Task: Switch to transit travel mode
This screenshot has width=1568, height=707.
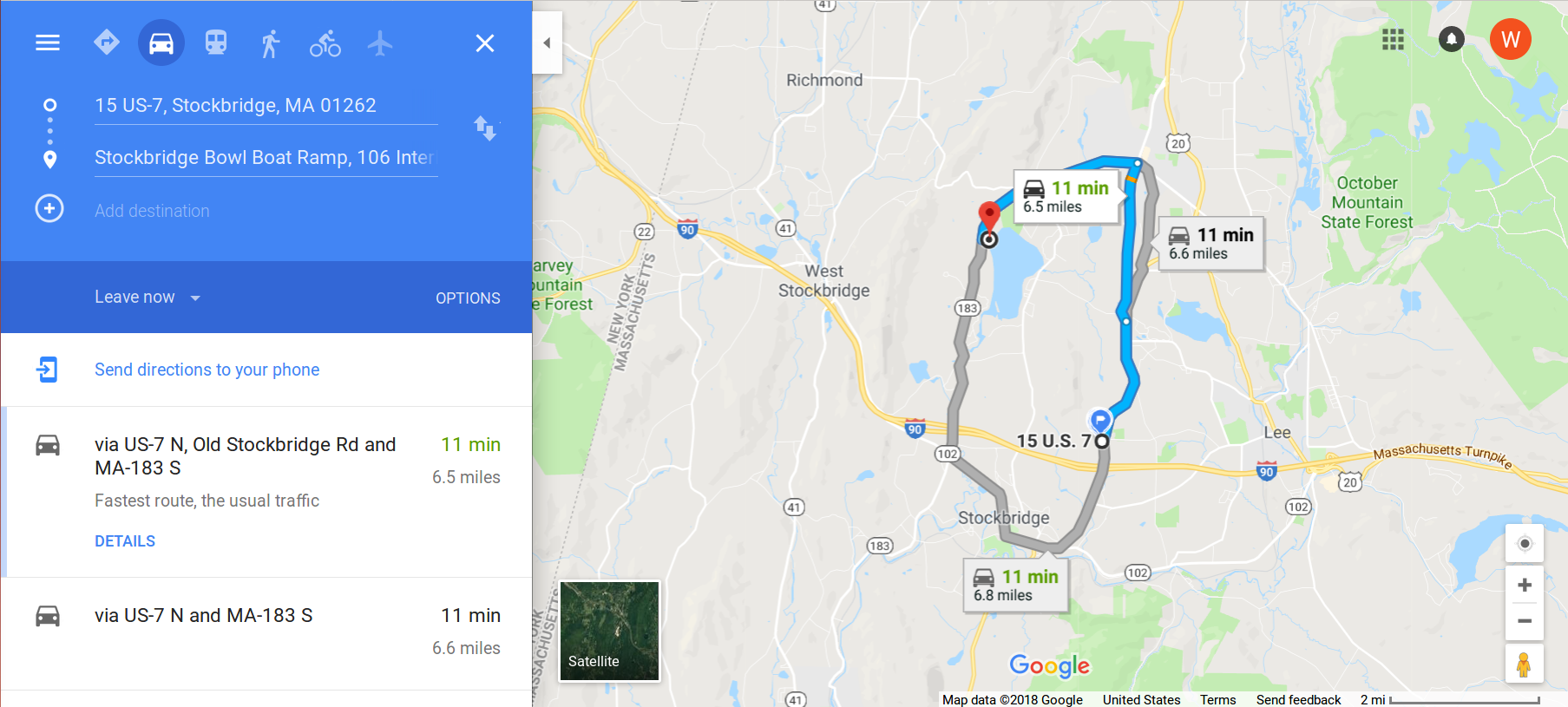Action: [x=216, y=42]
